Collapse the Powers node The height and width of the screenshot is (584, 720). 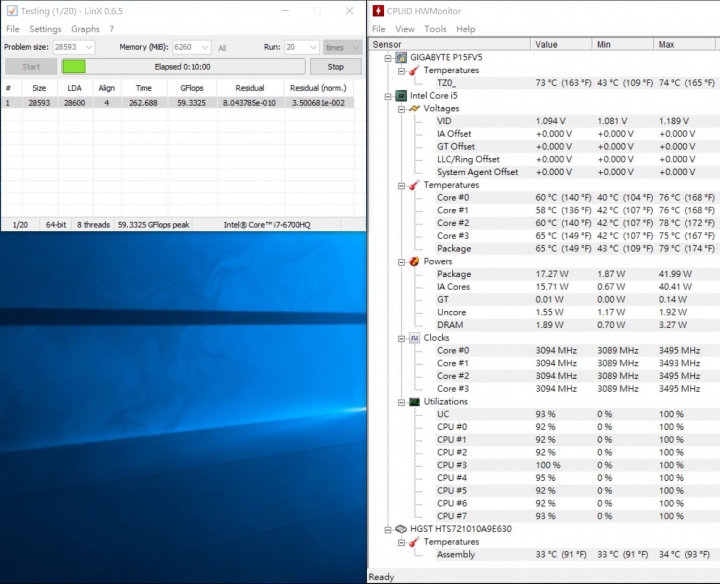pos(401,262)
